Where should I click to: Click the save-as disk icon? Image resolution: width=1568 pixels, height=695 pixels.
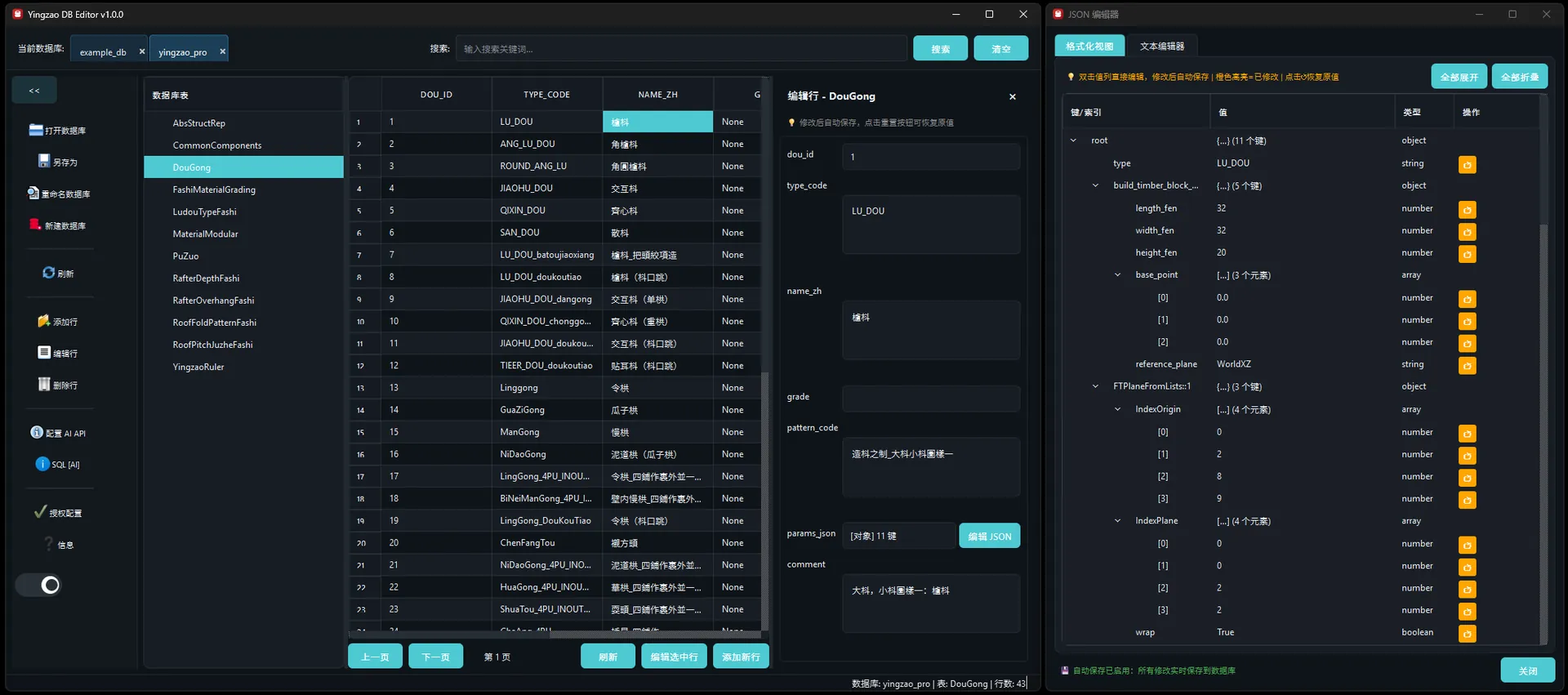[44, 162]
